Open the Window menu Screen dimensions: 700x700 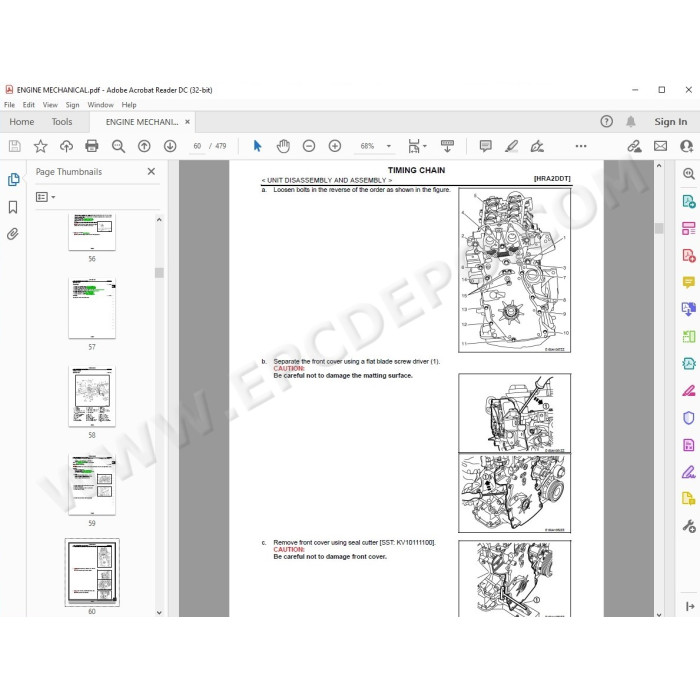click(x=100, y=105)
